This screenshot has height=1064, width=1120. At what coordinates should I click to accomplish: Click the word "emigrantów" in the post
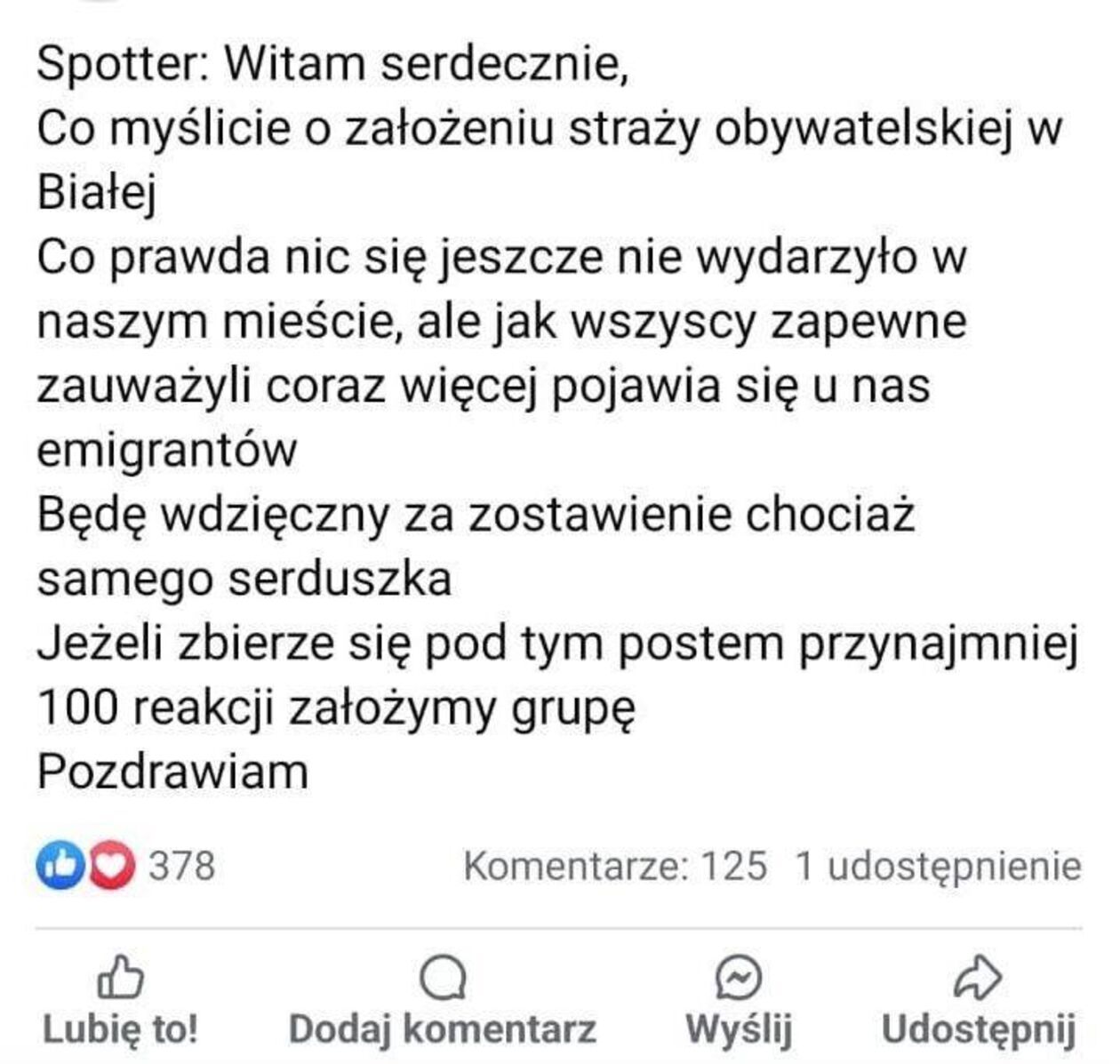tap(166, 450)
